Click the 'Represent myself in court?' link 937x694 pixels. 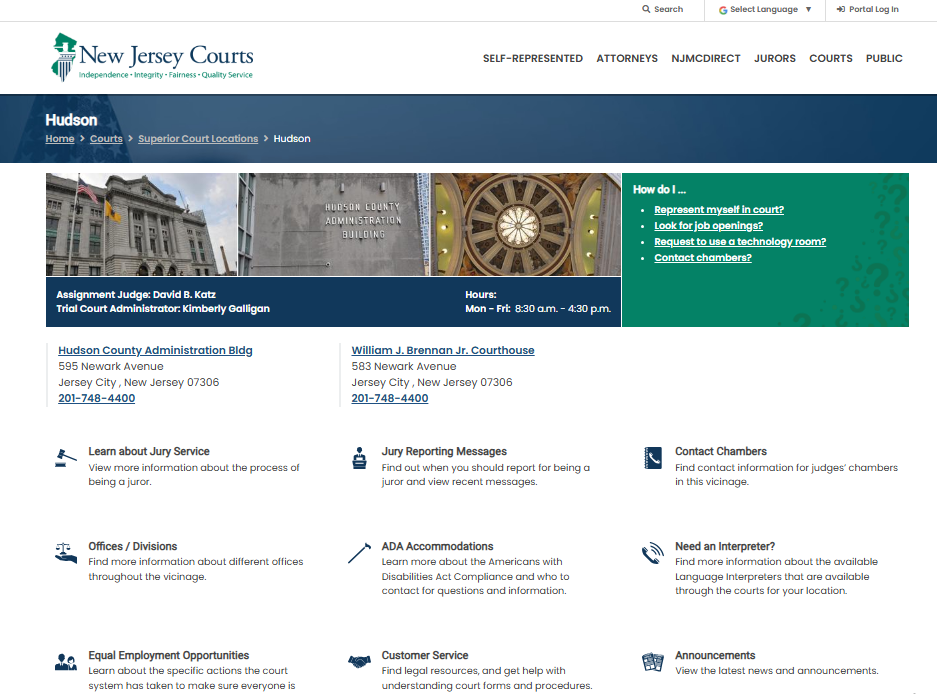[718, 210]
